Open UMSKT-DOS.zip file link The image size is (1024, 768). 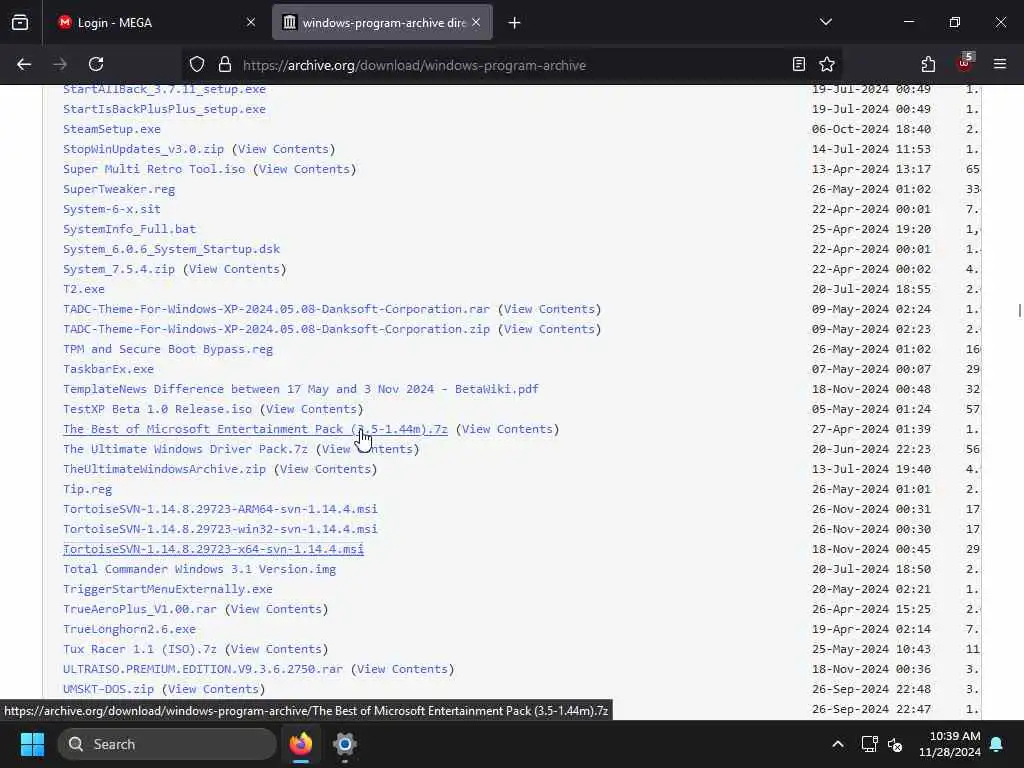coord(108,689)
